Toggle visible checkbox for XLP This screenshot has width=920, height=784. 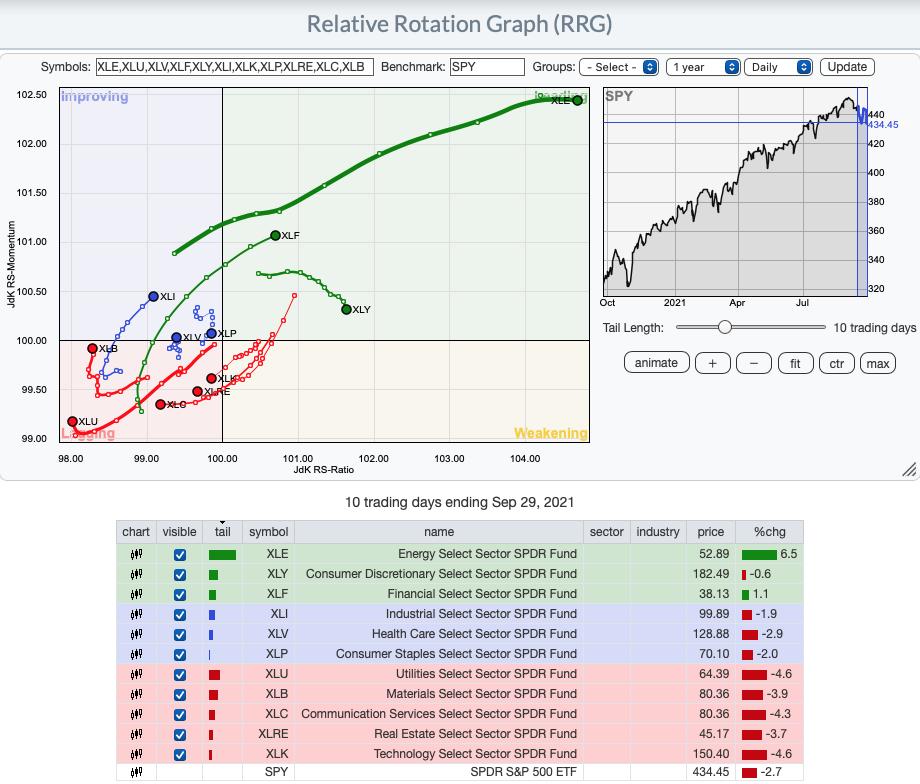point(180,654)
